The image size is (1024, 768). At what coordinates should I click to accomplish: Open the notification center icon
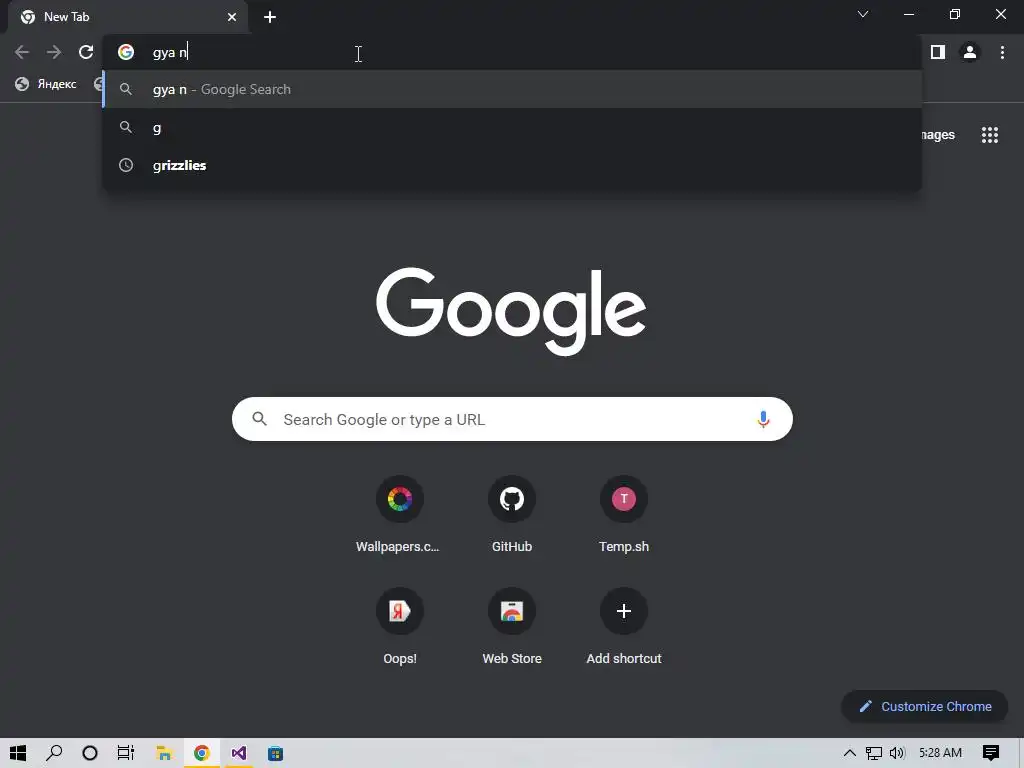[x=991, y=753]
